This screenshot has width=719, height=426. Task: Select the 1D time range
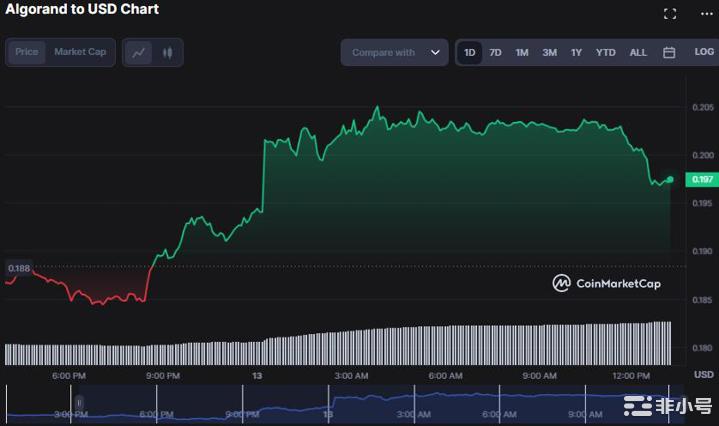[x=470, y=53]
